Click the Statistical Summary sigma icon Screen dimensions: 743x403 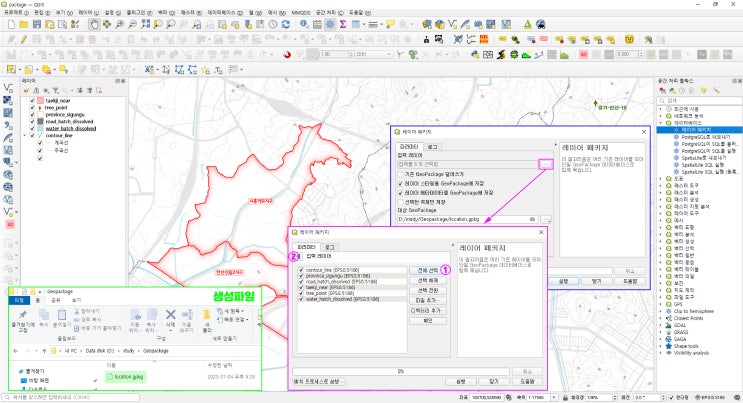coord(343,24)
